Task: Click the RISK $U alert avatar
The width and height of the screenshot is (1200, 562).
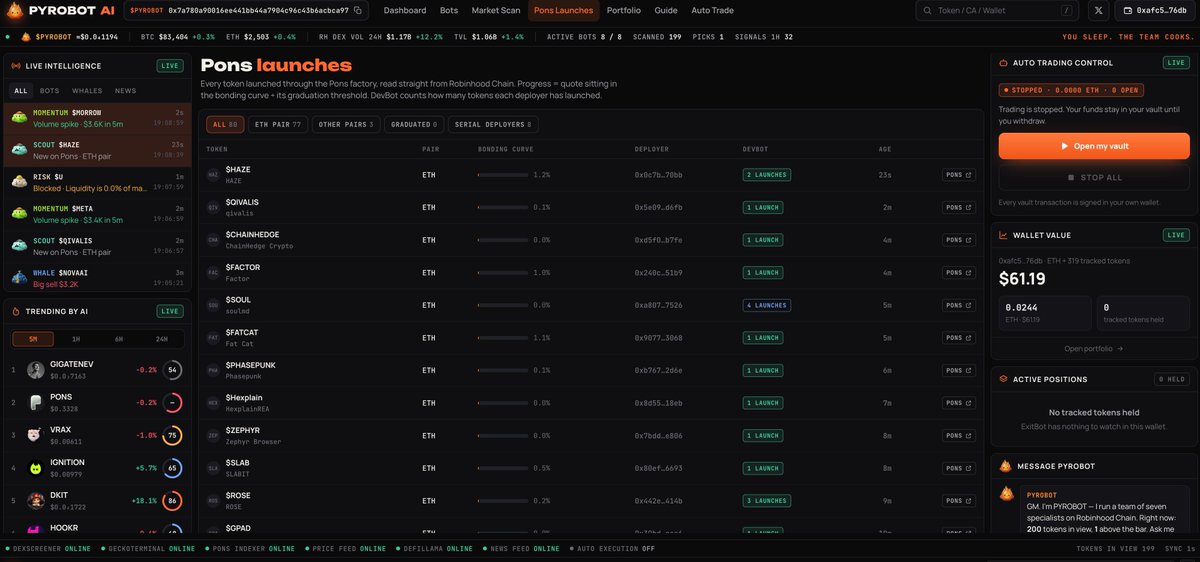Action: coord(19,181)
